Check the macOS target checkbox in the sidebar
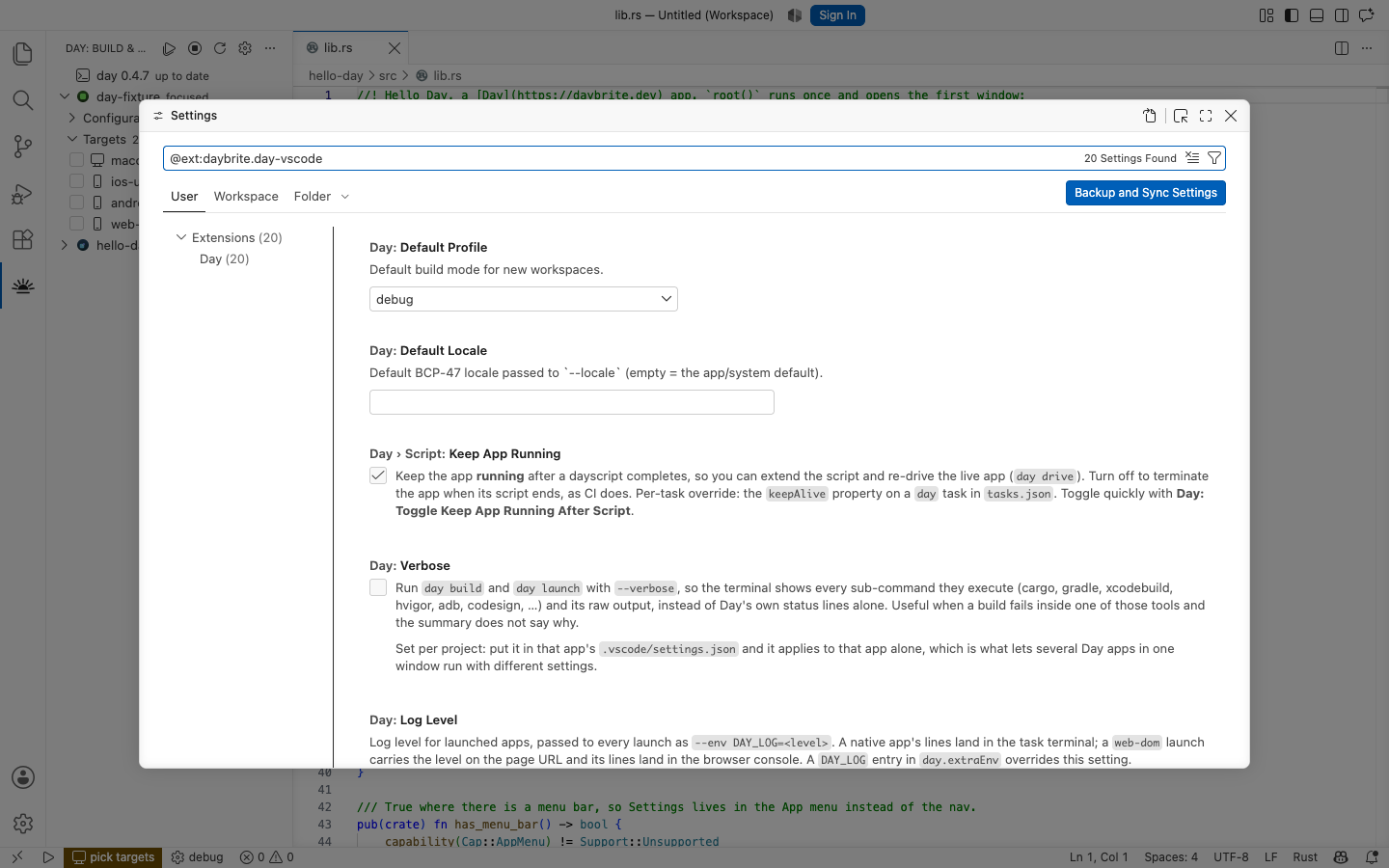Screen dimensions: 1389x868 (x=77, y=159)
